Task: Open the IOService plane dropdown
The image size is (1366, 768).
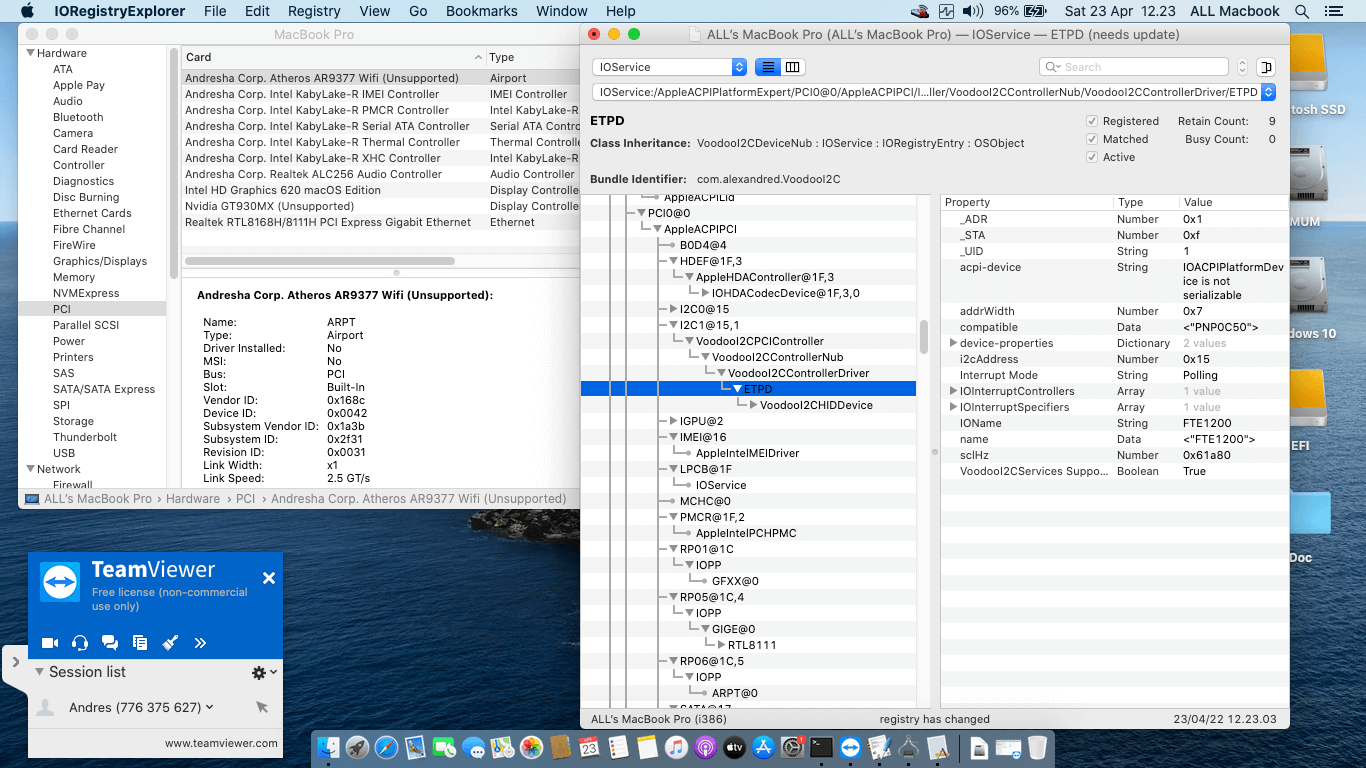Action: 669,67
